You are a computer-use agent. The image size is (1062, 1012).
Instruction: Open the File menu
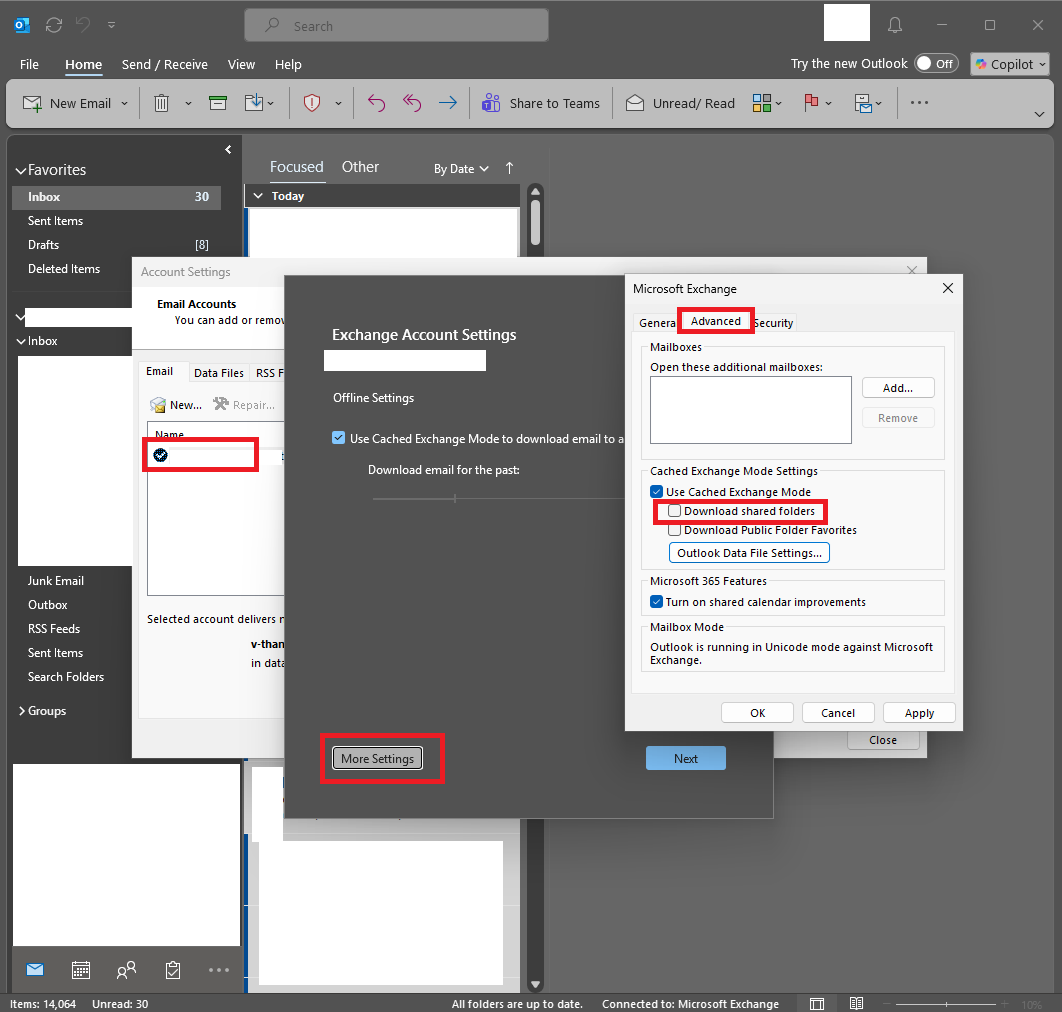29,64
